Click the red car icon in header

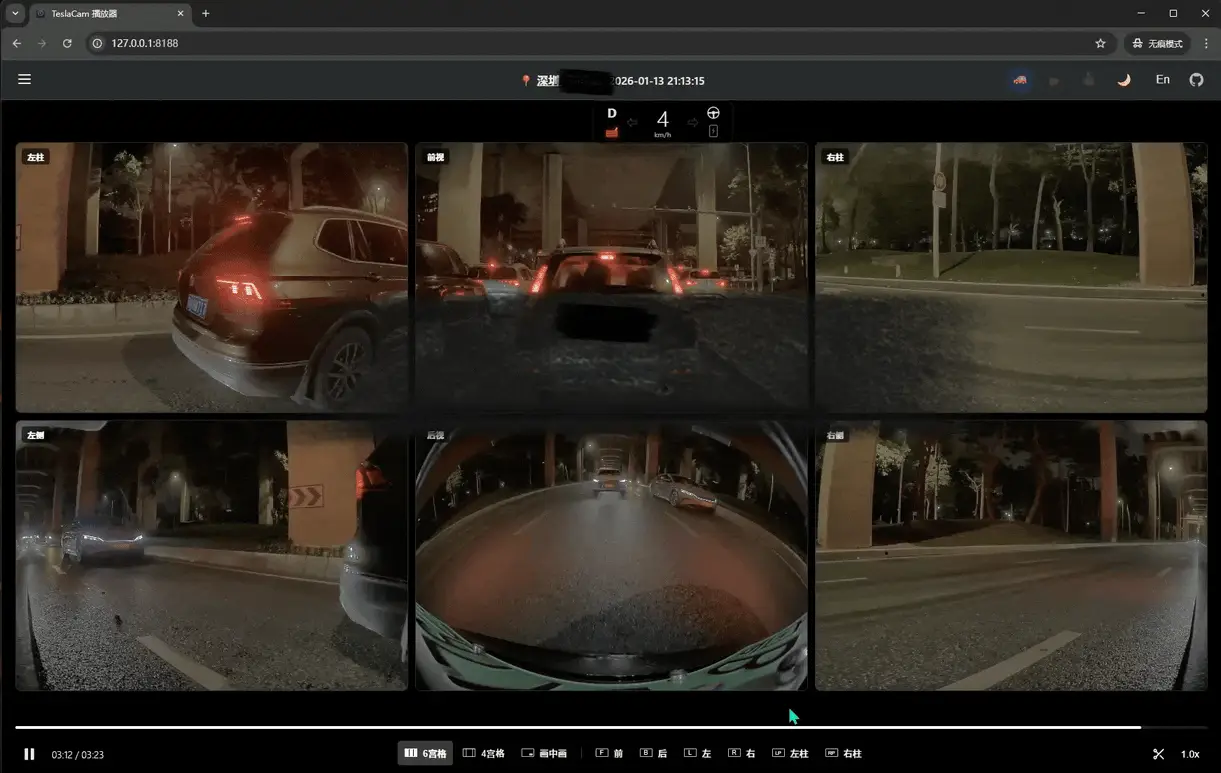[x=1020, y=80]
